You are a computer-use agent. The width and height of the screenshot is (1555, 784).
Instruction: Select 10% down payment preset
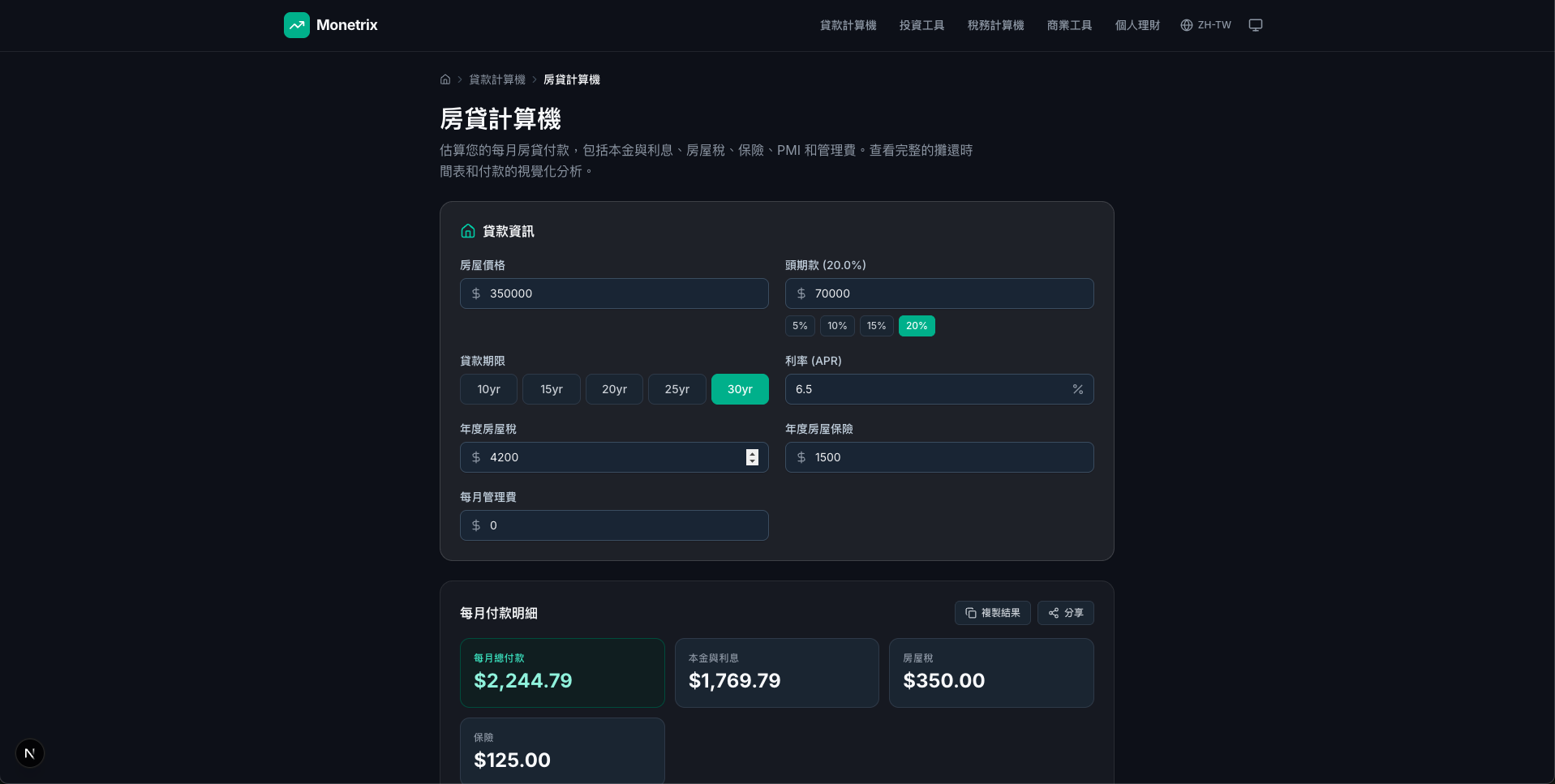(837, 326)
